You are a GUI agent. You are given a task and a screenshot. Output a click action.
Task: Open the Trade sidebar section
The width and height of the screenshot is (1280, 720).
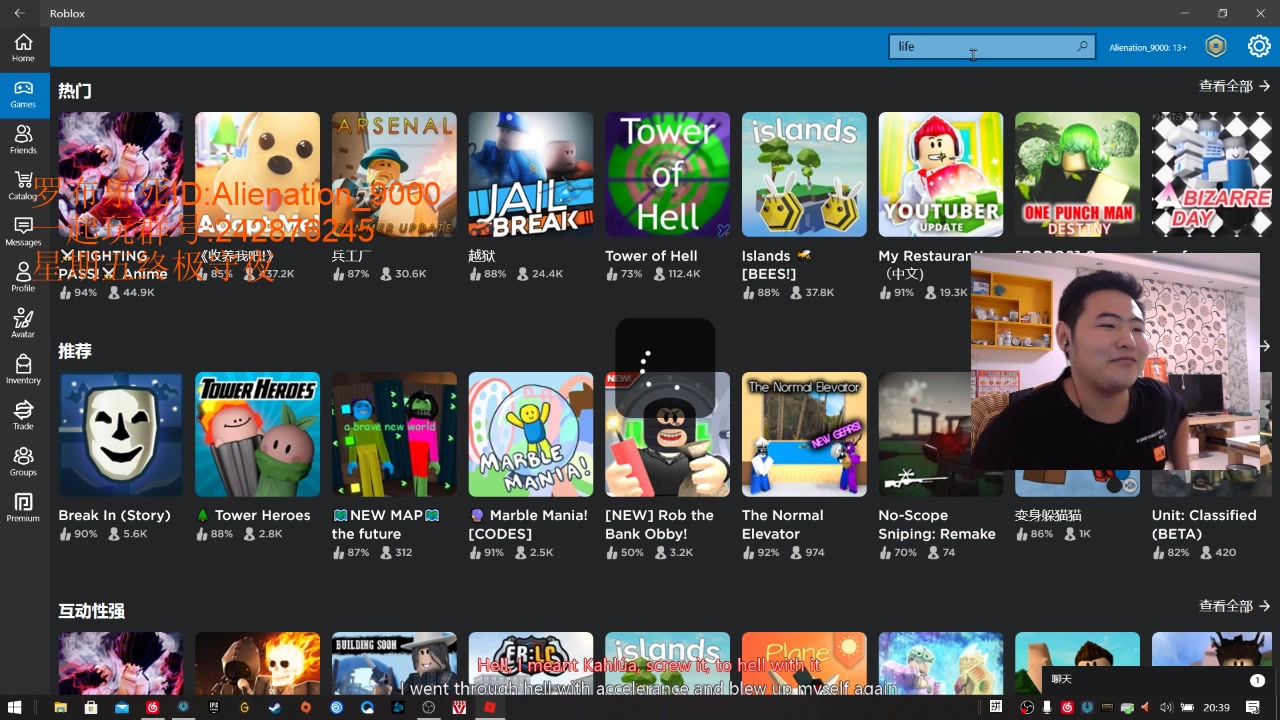coord(23,416)
